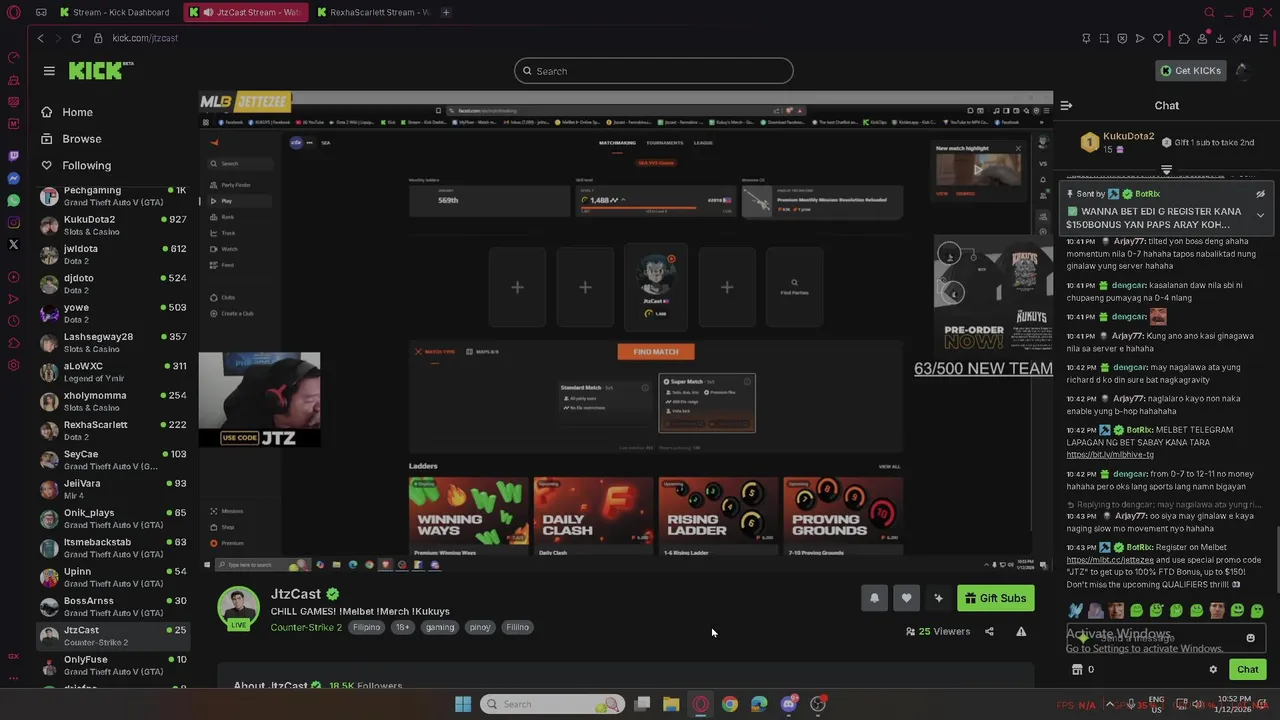Click the Gift Subs button
The height and width of the screenshot is (720, 1280).
pos(996,598)
